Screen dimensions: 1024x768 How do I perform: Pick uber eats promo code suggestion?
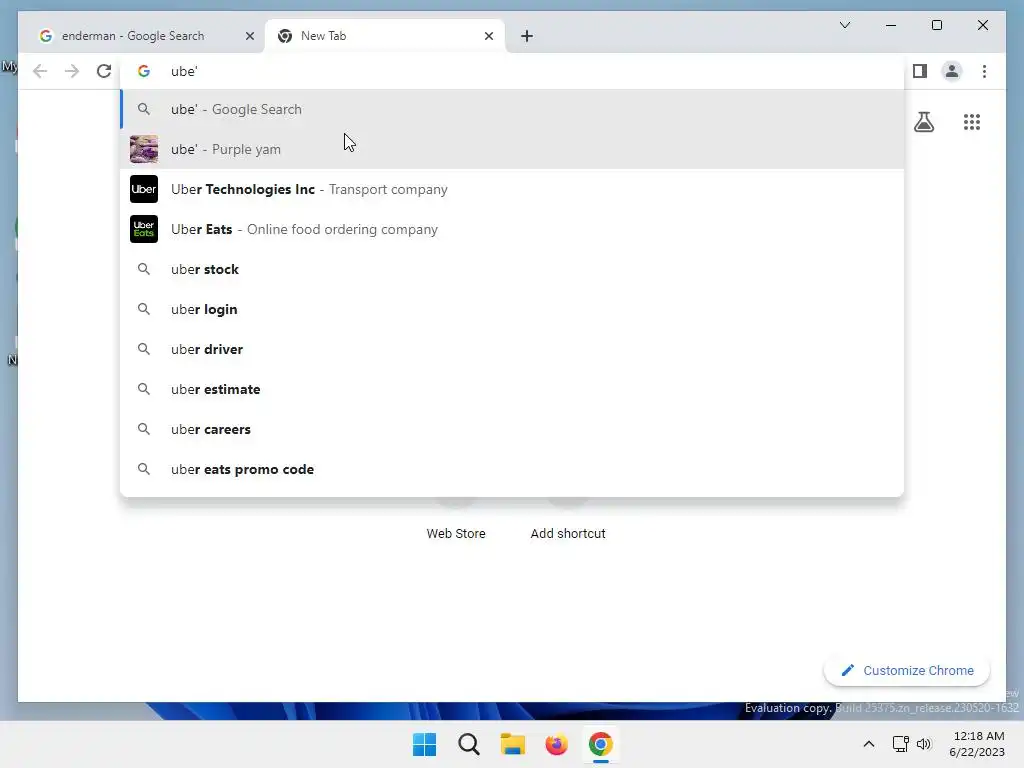tap(513, 469)
